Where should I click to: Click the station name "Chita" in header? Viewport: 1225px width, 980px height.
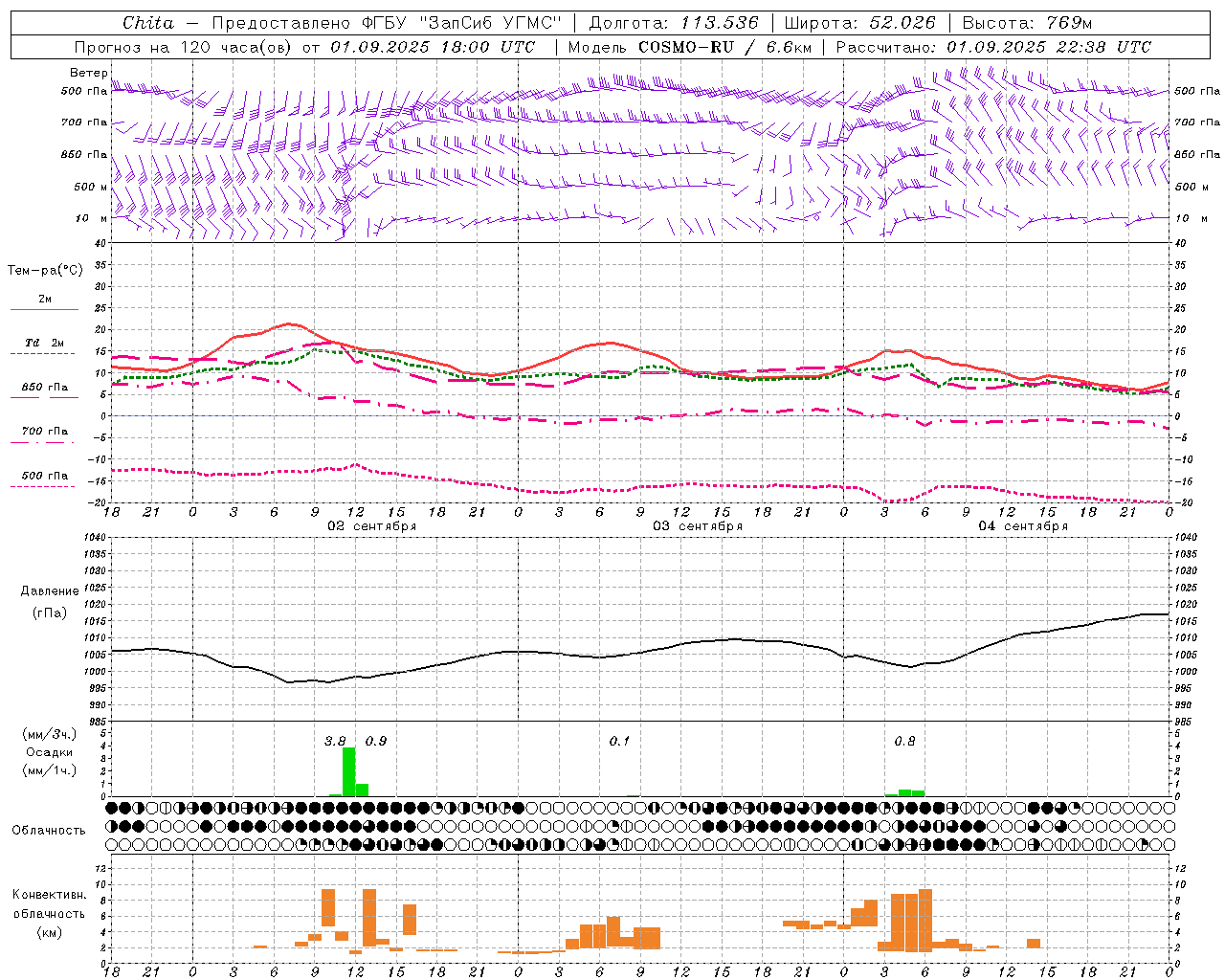click(148, 23)
